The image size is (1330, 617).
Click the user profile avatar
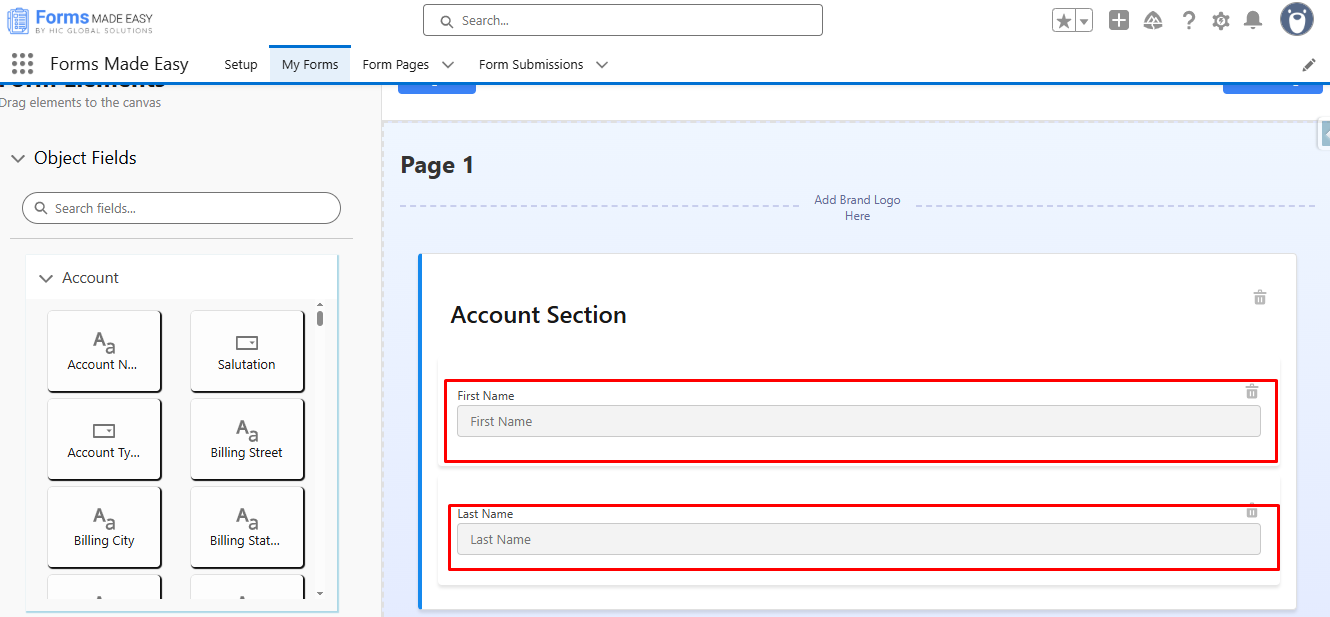coord(1297,20)
